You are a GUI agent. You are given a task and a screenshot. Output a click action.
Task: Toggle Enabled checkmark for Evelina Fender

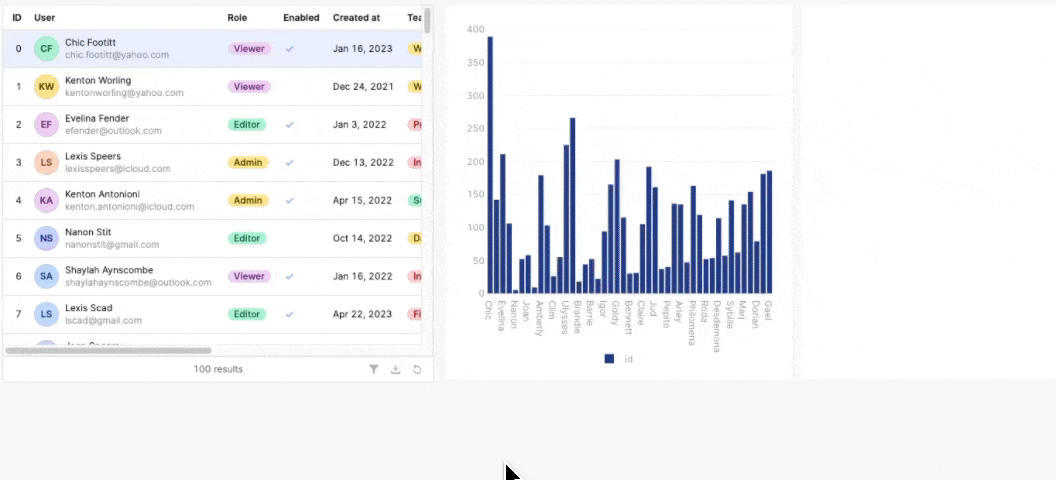click(290, 125)
